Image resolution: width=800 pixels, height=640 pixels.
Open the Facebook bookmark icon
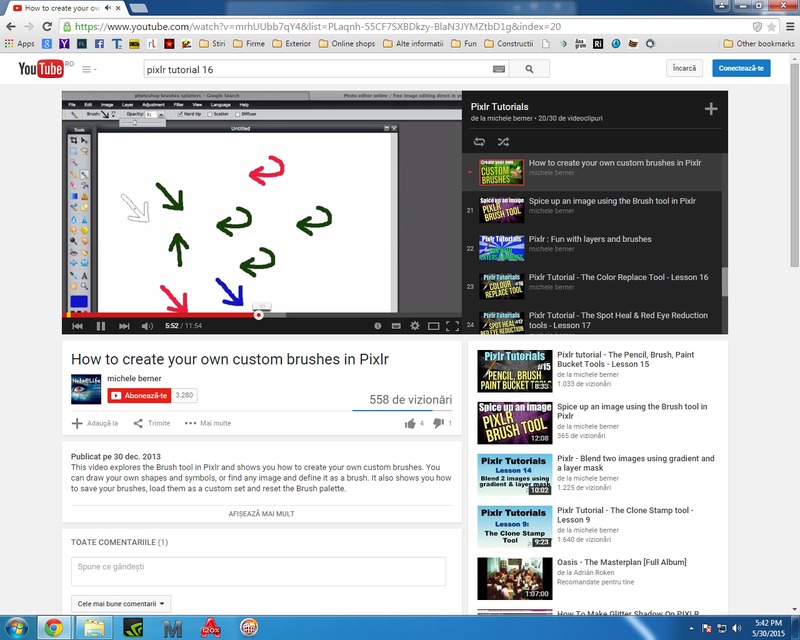point(99,44)
